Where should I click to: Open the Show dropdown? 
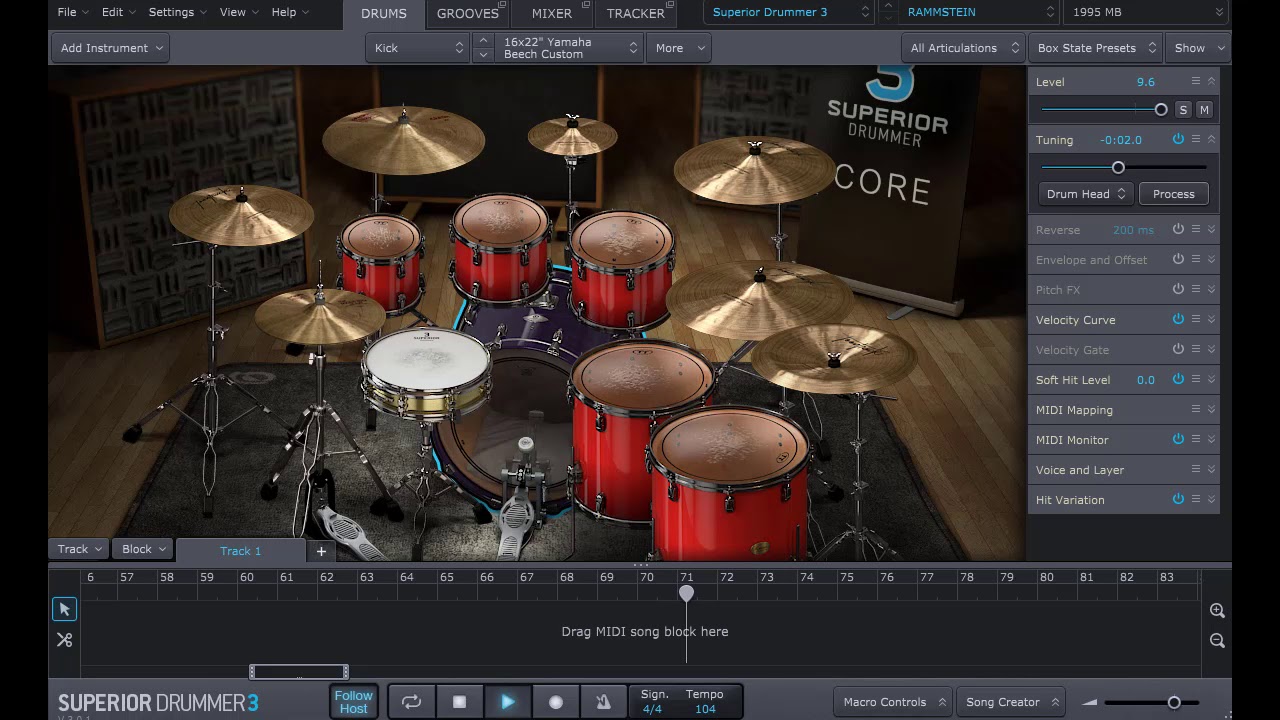(1198, 48)
